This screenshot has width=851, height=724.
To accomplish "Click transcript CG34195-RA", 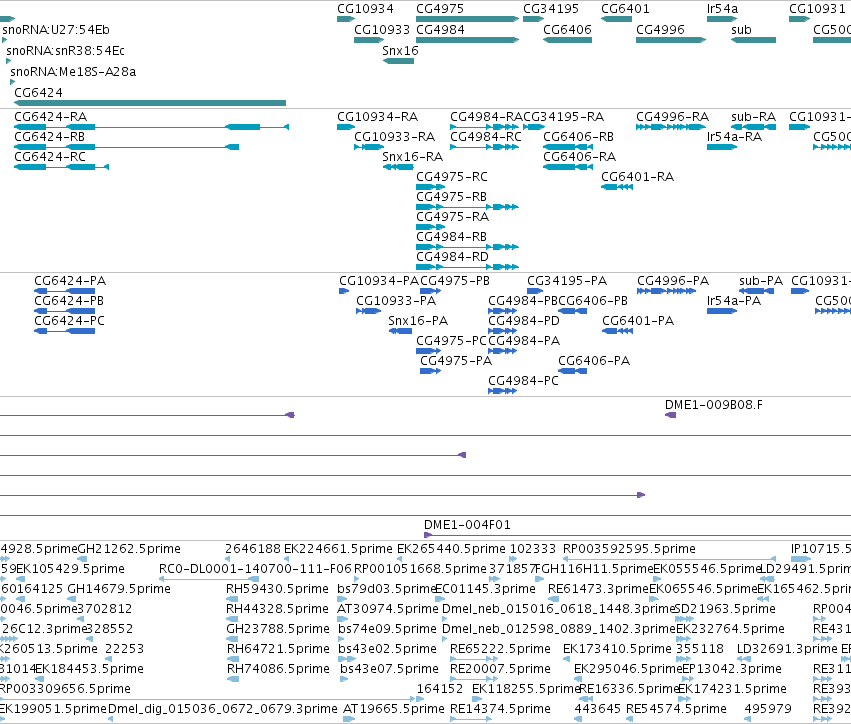I will (x=534, y=127).
